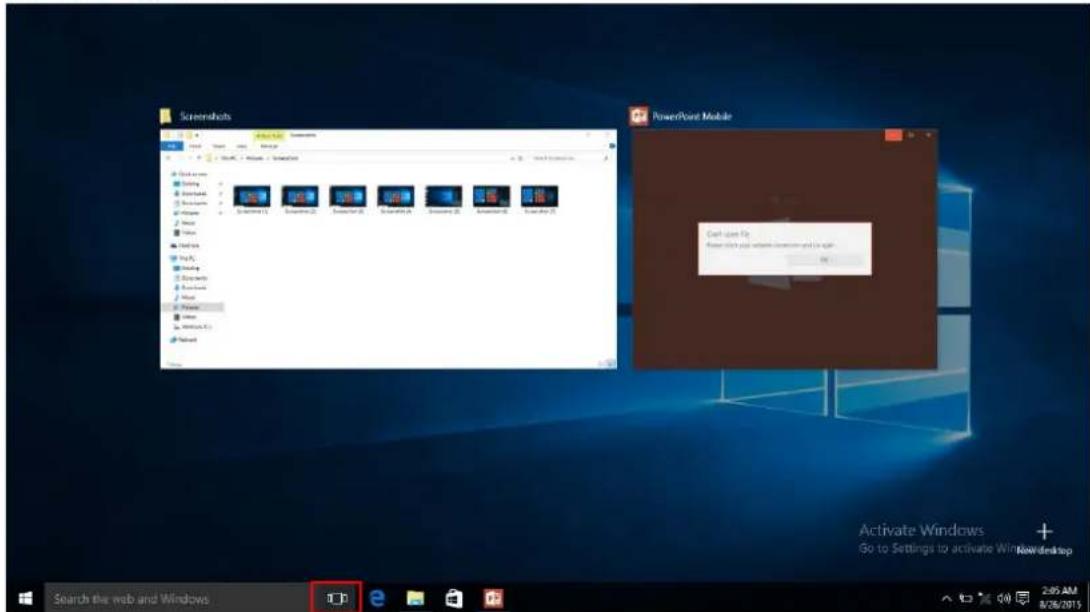Open the network tray icon
The width and height of the screenshot is (1090, 612).
(984, 598)
